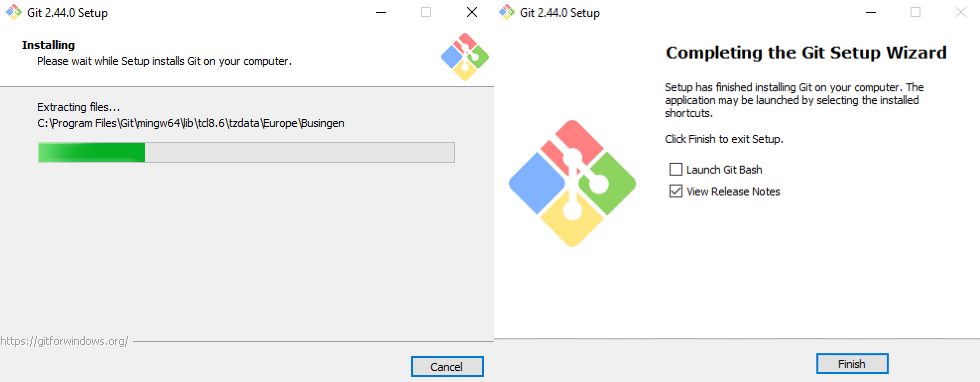Click the 'Completing the Git Setup Wizard' heading
Screen dimensions: 980x382
806,53
